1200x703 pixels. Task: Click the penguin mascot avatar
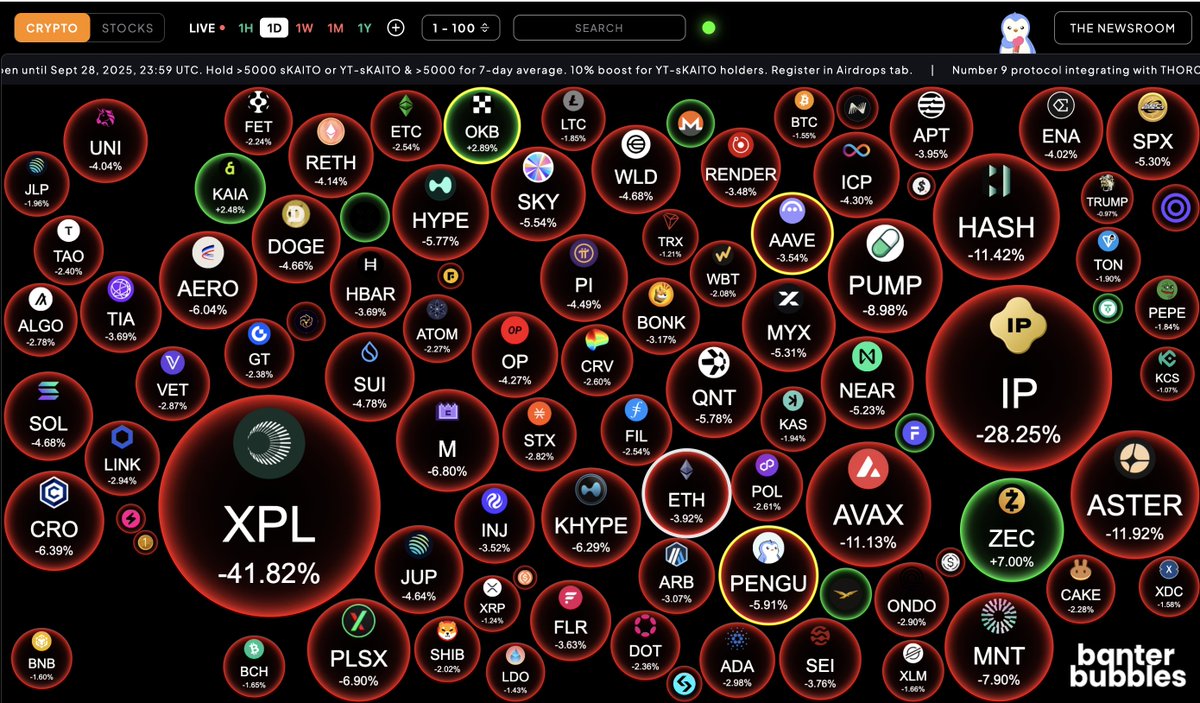pyautogui.click(x=1017, y=32)
